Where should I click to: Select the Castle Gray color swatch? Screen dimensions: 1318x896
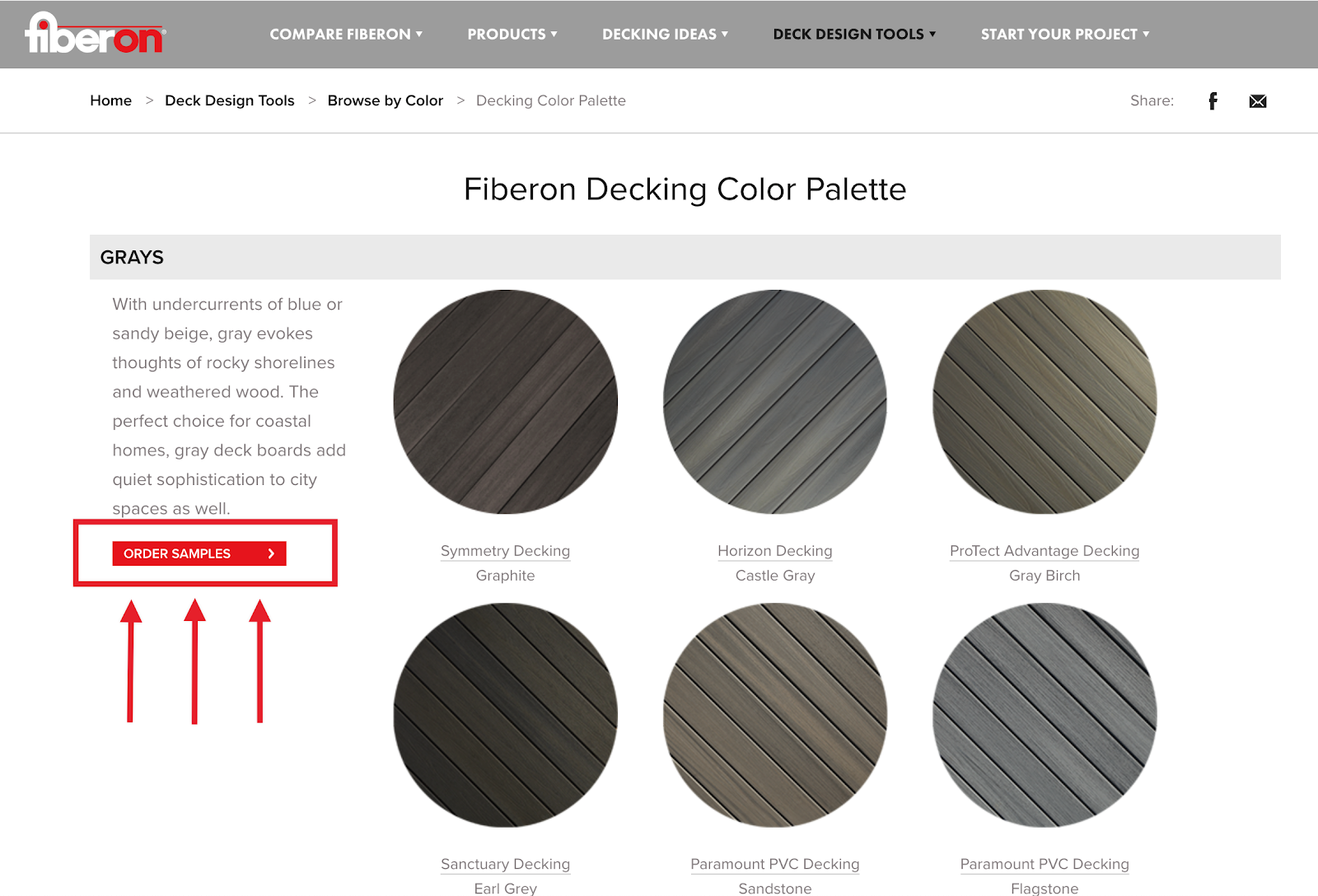point(775,402)
